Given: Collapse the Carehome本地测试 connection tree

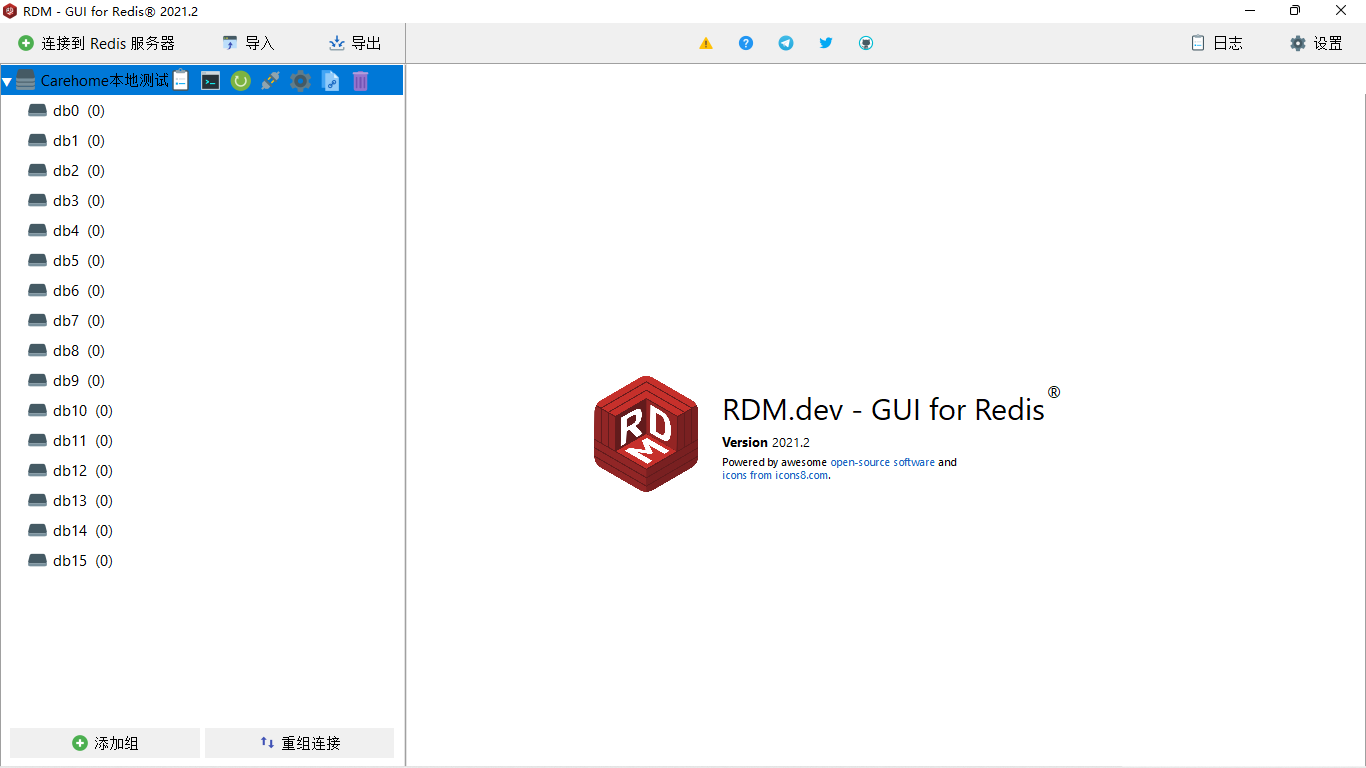Looking at the screenshot, I should tap(7, 82).
